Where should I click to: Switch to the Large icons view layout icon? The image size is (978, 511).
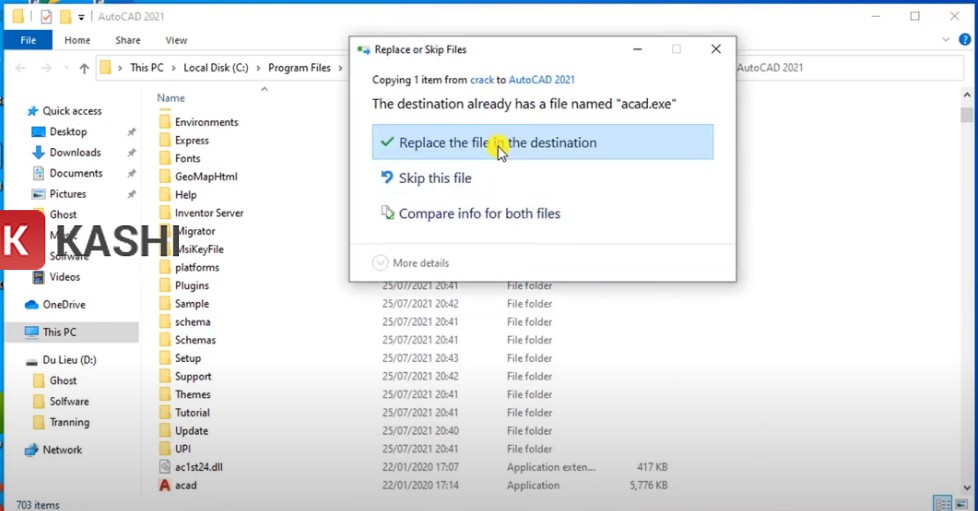[x=961, y=504]
